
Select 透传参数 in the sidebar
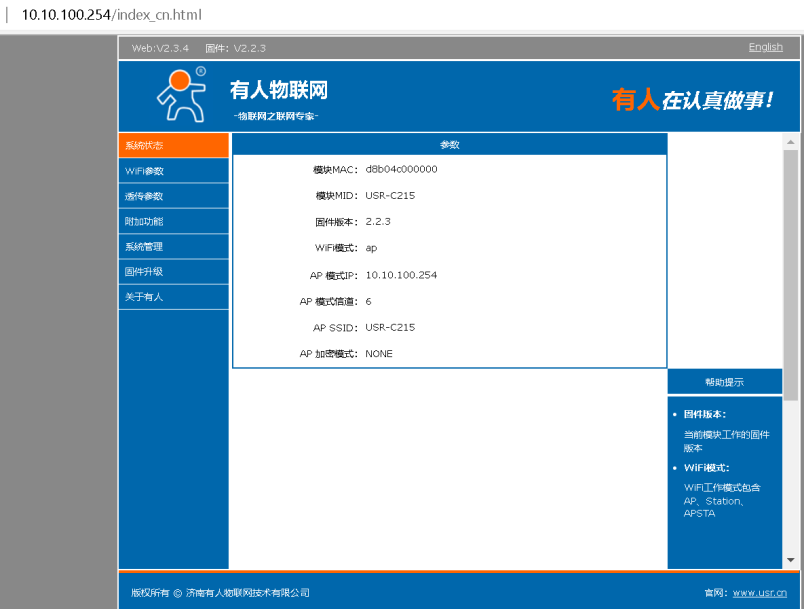point(173,196)
